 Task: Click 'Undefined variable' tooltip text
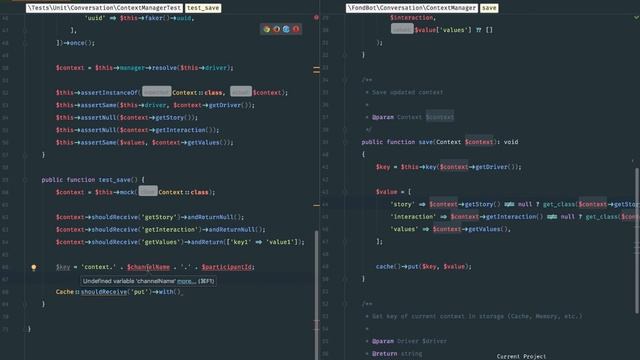129,281
